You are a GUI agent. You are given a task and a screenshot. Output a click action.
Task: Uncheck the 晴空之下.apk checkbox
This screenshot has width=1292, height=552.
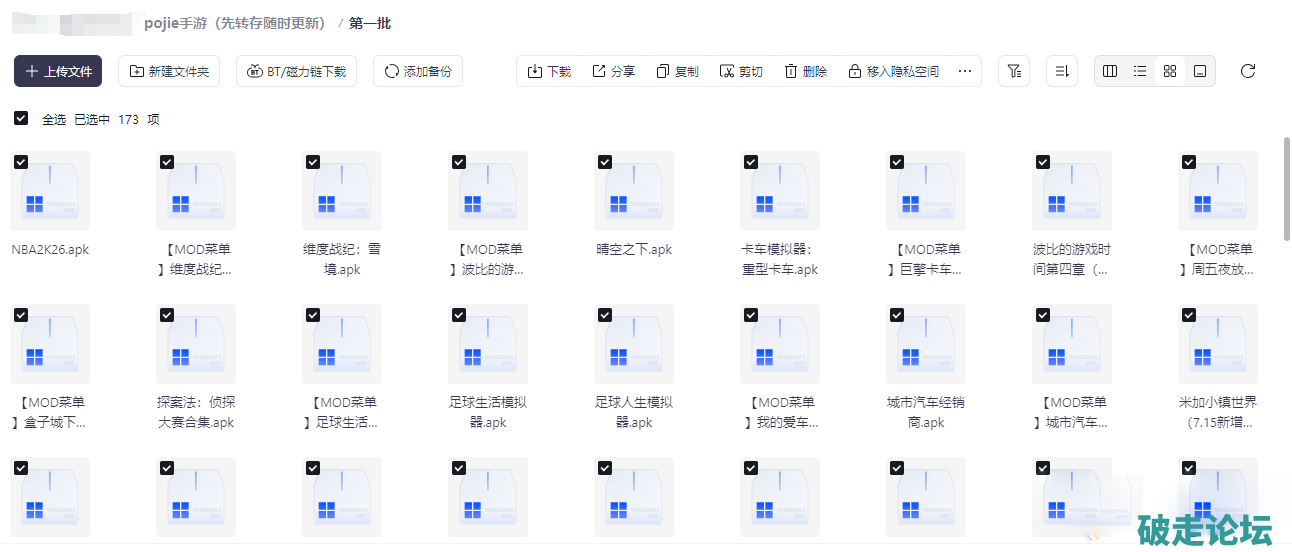(x=605, y=162)
